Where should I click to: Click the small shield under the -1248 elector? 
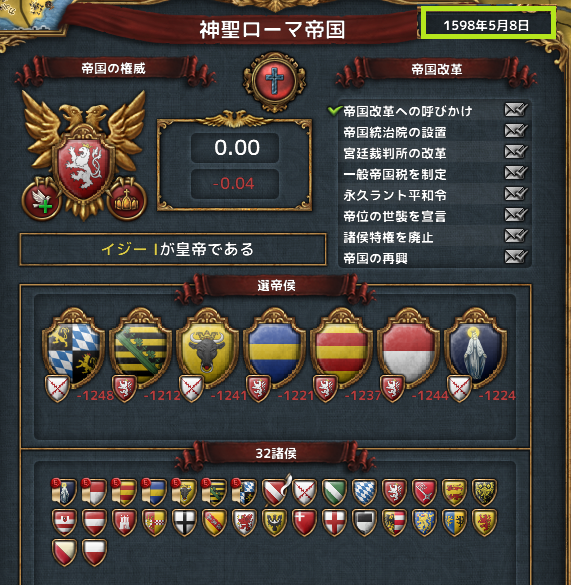pos(57,388)
